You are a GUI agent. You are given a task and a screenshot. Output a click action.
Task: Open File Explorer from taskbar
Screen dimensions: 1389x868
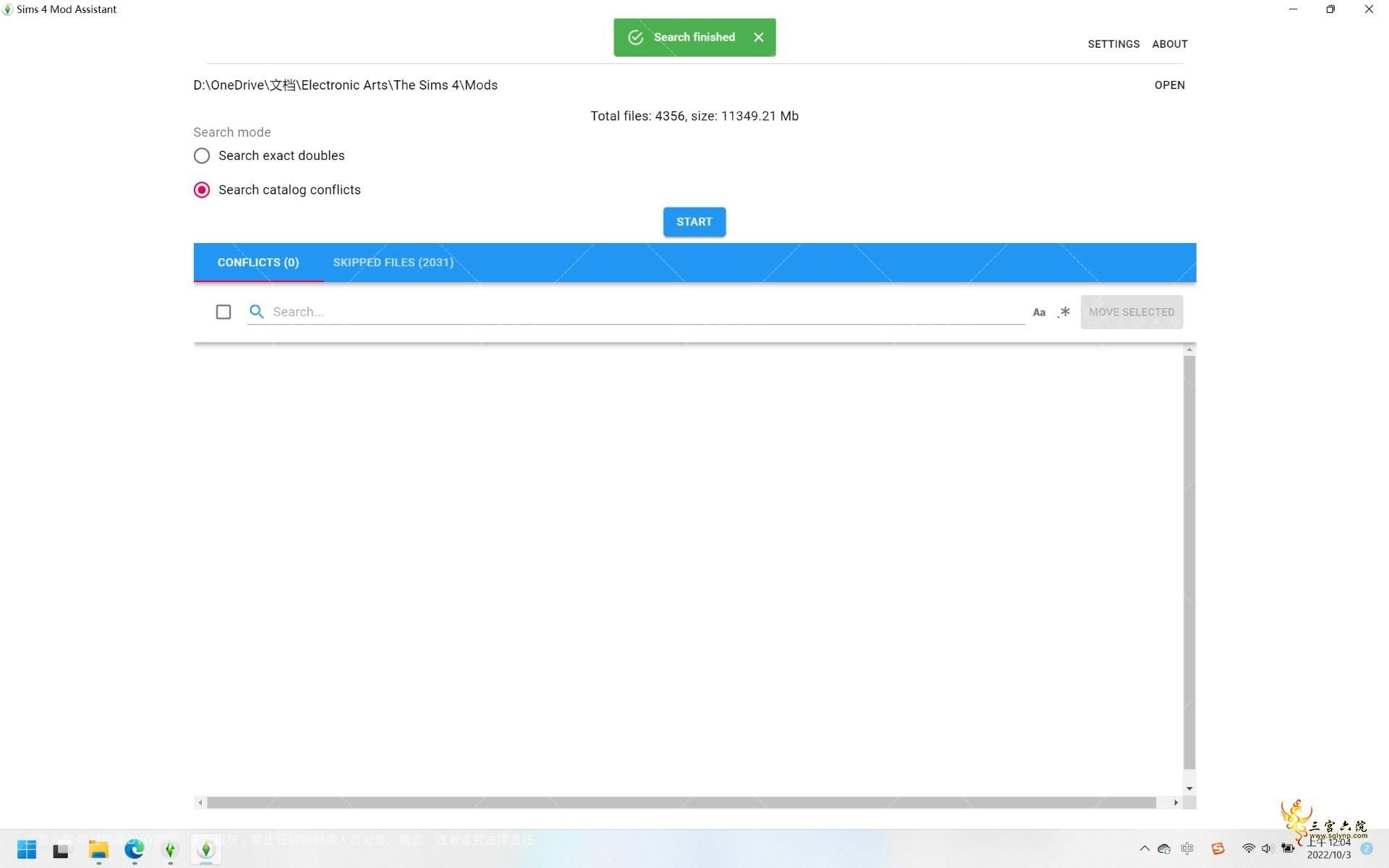pos(98,850)
